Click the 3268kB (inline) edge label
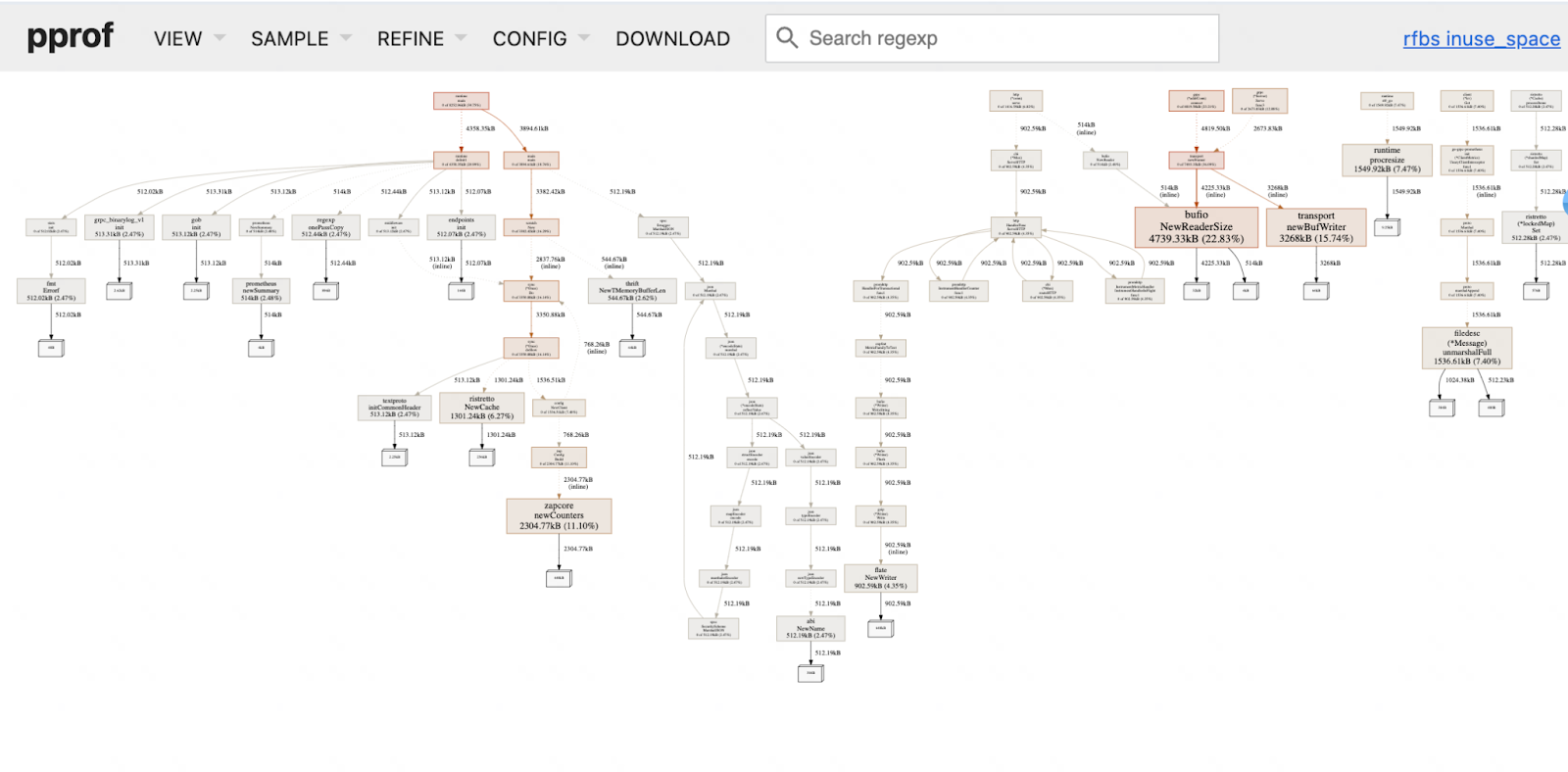Viewport: 1568px width, 772px height. (x=1278, y=191)
